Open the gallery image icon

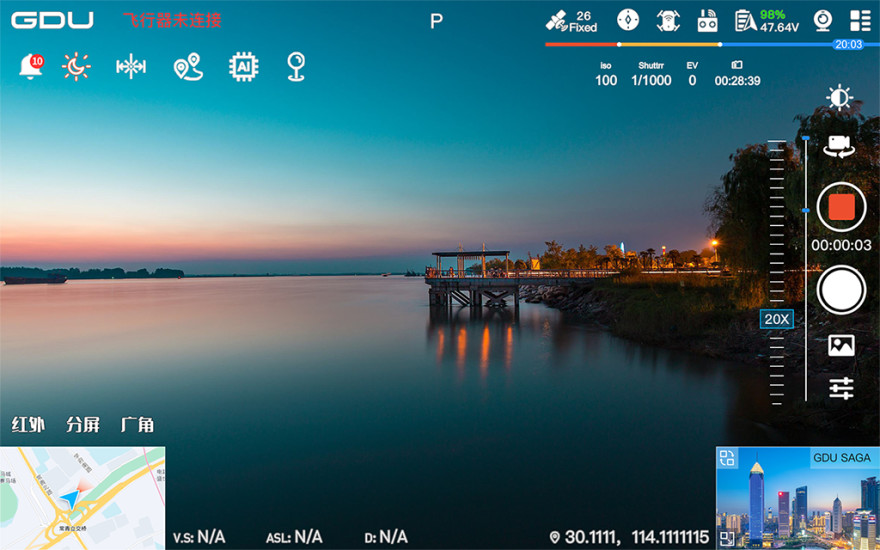click(x=841, y=345)
